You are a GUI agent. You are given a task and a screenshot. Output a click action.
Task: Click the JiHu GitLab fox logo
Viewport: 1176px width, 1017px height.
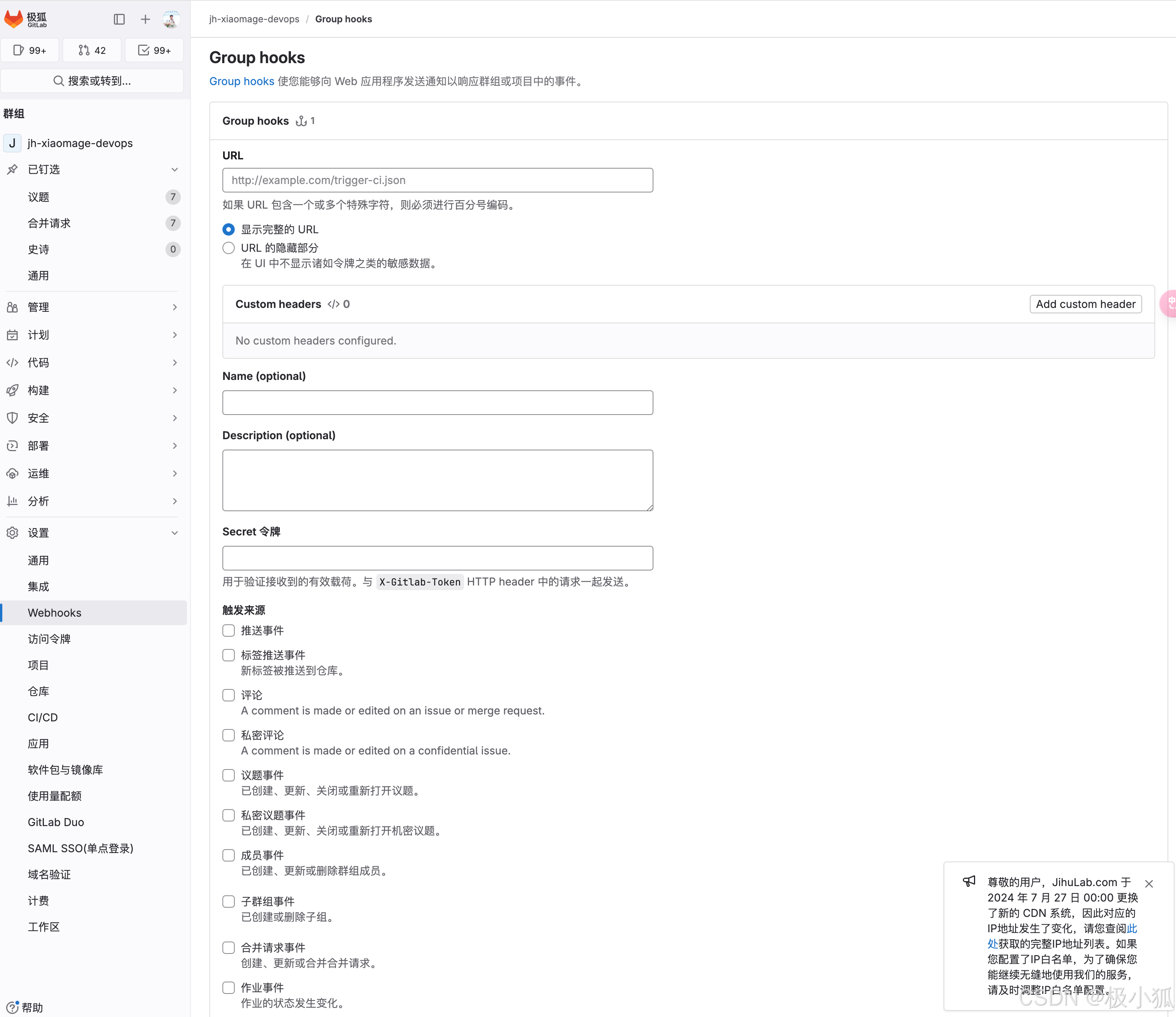coord(13,19)
